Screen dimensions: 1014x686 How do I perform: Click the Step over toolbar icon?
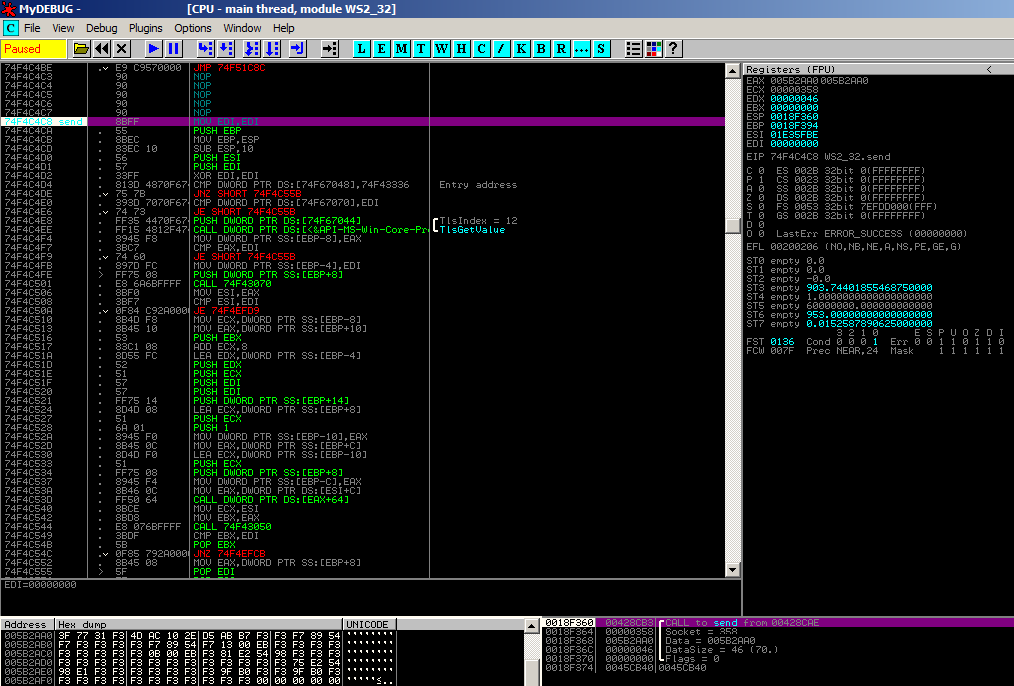226,48
